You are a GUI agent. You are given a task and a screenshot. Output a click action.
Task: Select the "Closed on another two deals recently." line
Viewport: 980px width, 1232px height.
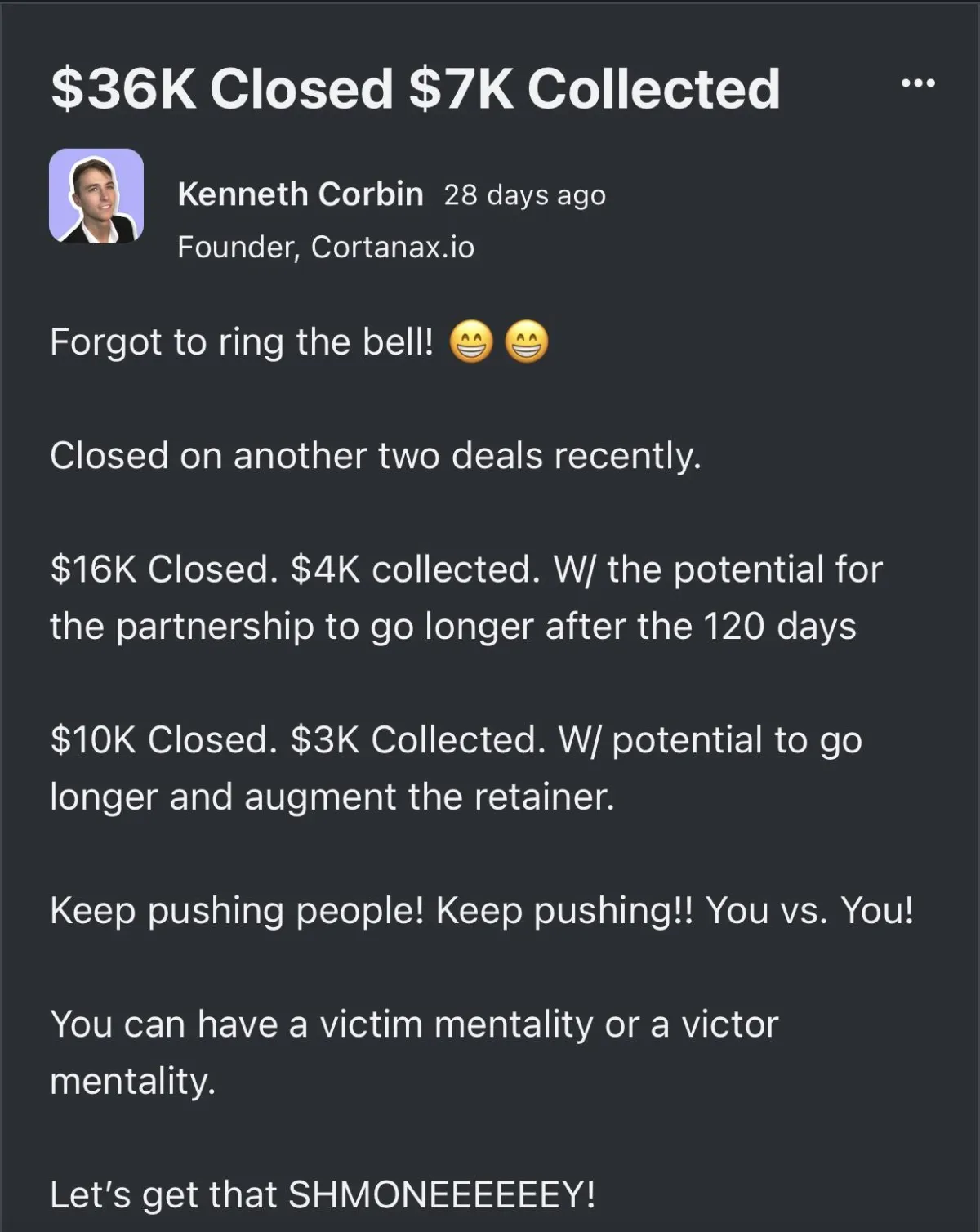(x=376, y=456)
